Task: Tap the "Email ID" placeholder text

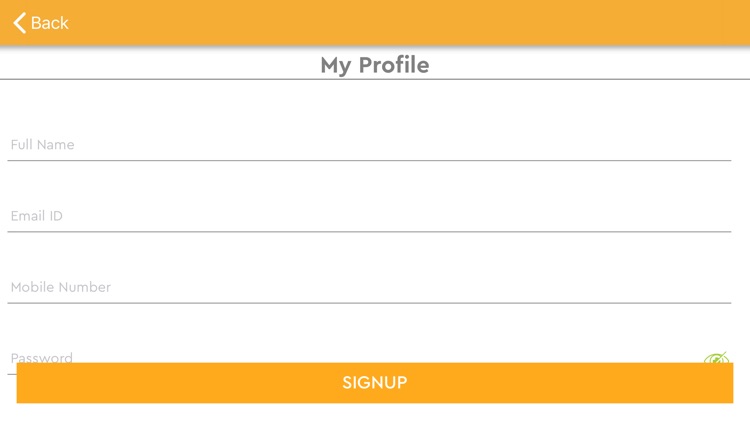Action: pyautogui.click(x=37, y=216)
